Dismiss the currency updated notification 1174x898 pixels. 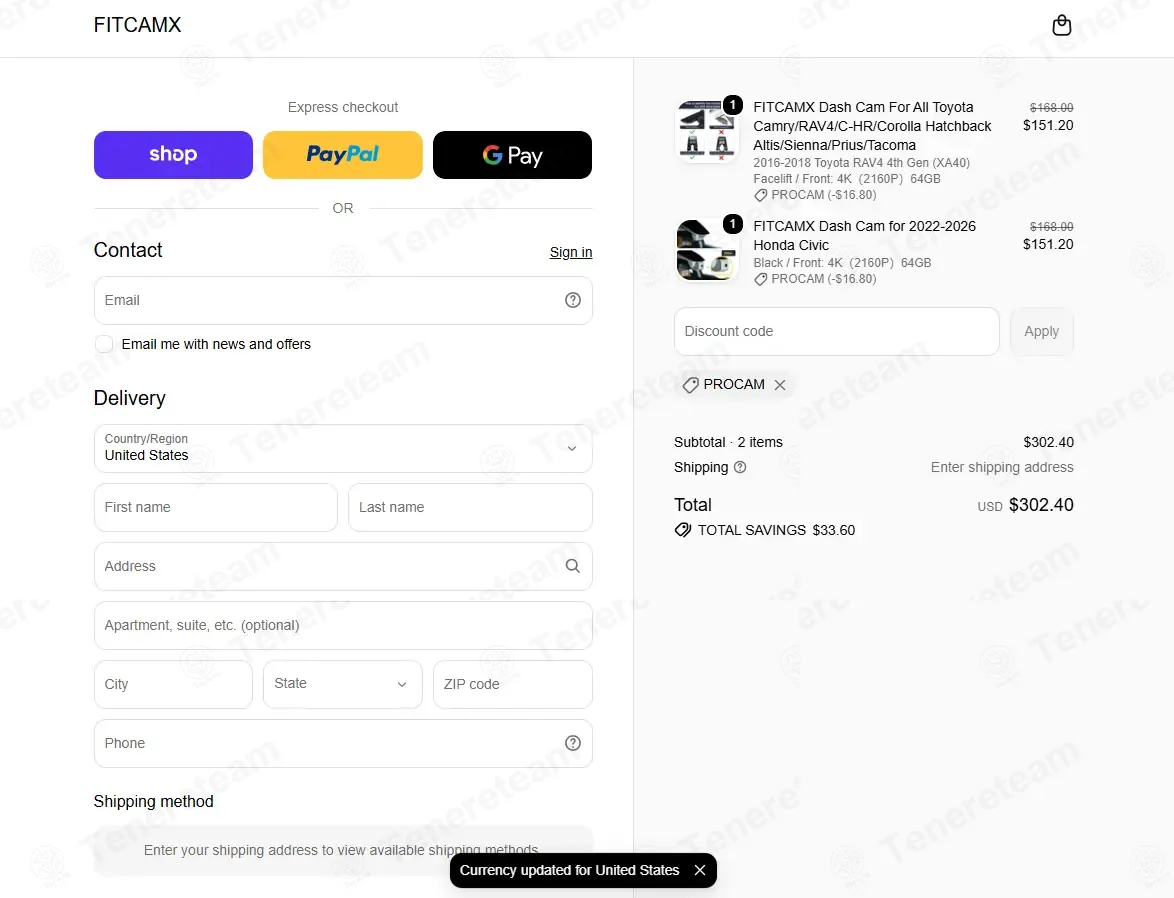click(700, 870)
